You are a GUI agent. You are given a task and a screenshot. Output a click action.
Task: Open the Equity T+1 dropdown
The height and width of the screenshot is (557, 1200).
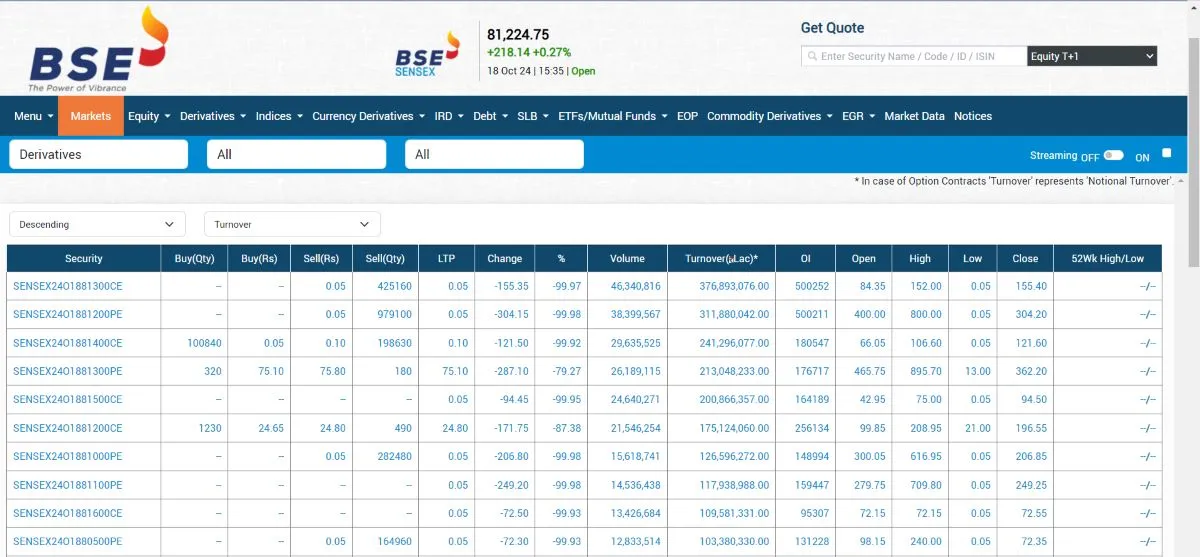(x=1092, y=56)
